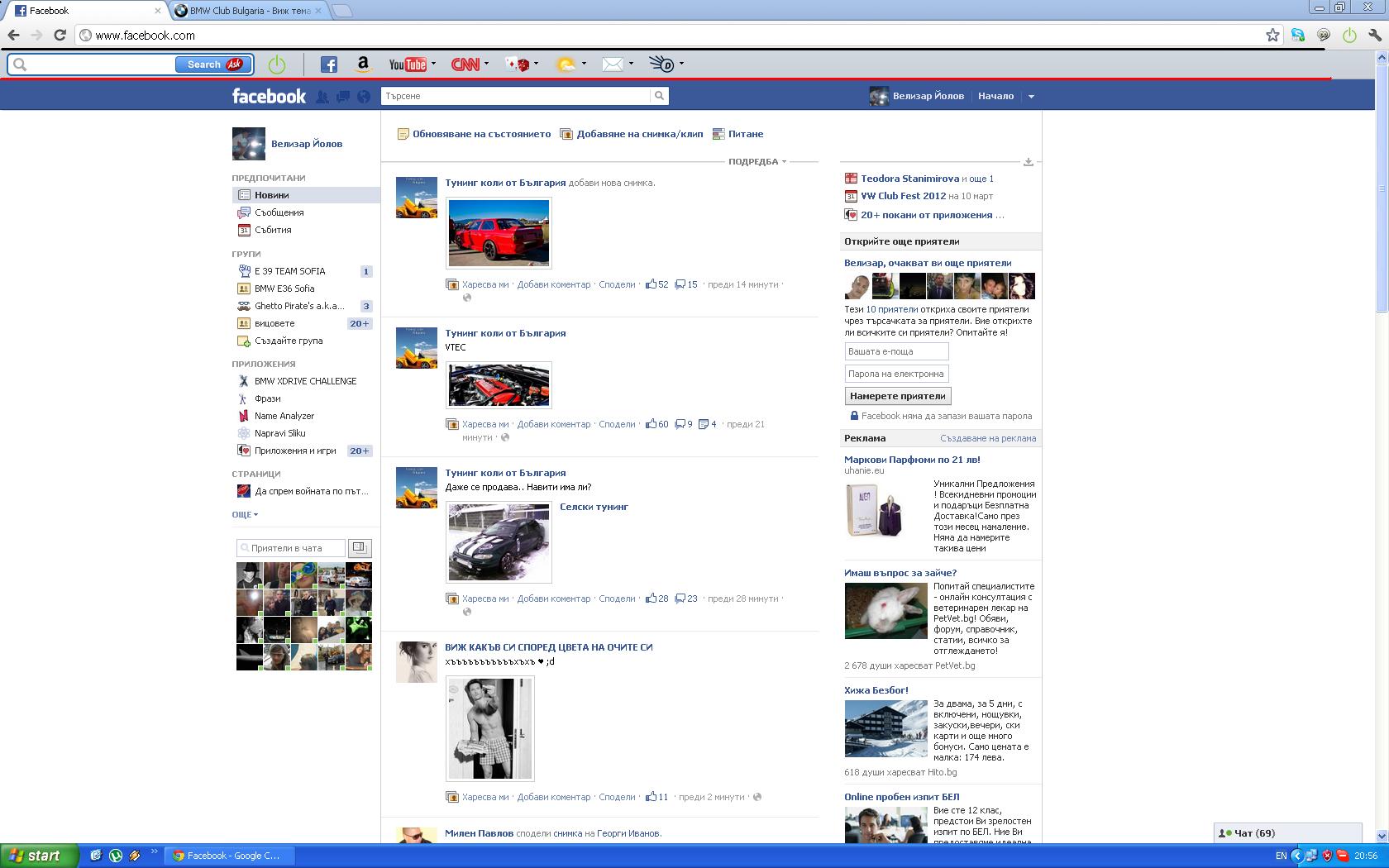Open chat sidebar options icon beside friends search
Viewport: 1389px width, 868px height.
pyautogui.click(x=359, y=547)
